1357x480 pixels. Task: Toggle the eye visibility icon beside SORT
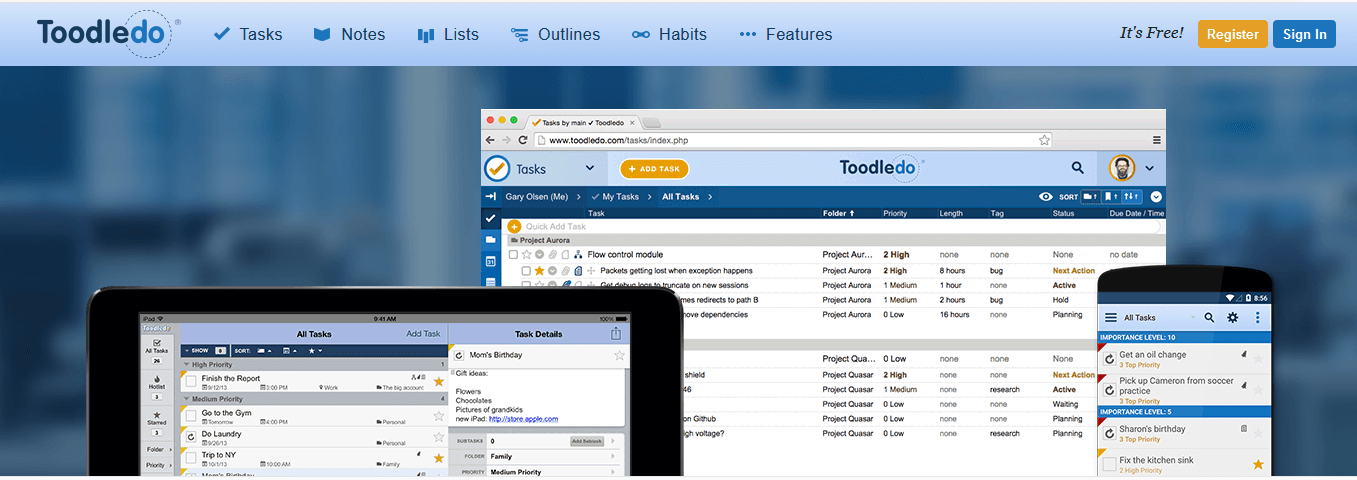pyautogui.click(x=1046, y=197)
